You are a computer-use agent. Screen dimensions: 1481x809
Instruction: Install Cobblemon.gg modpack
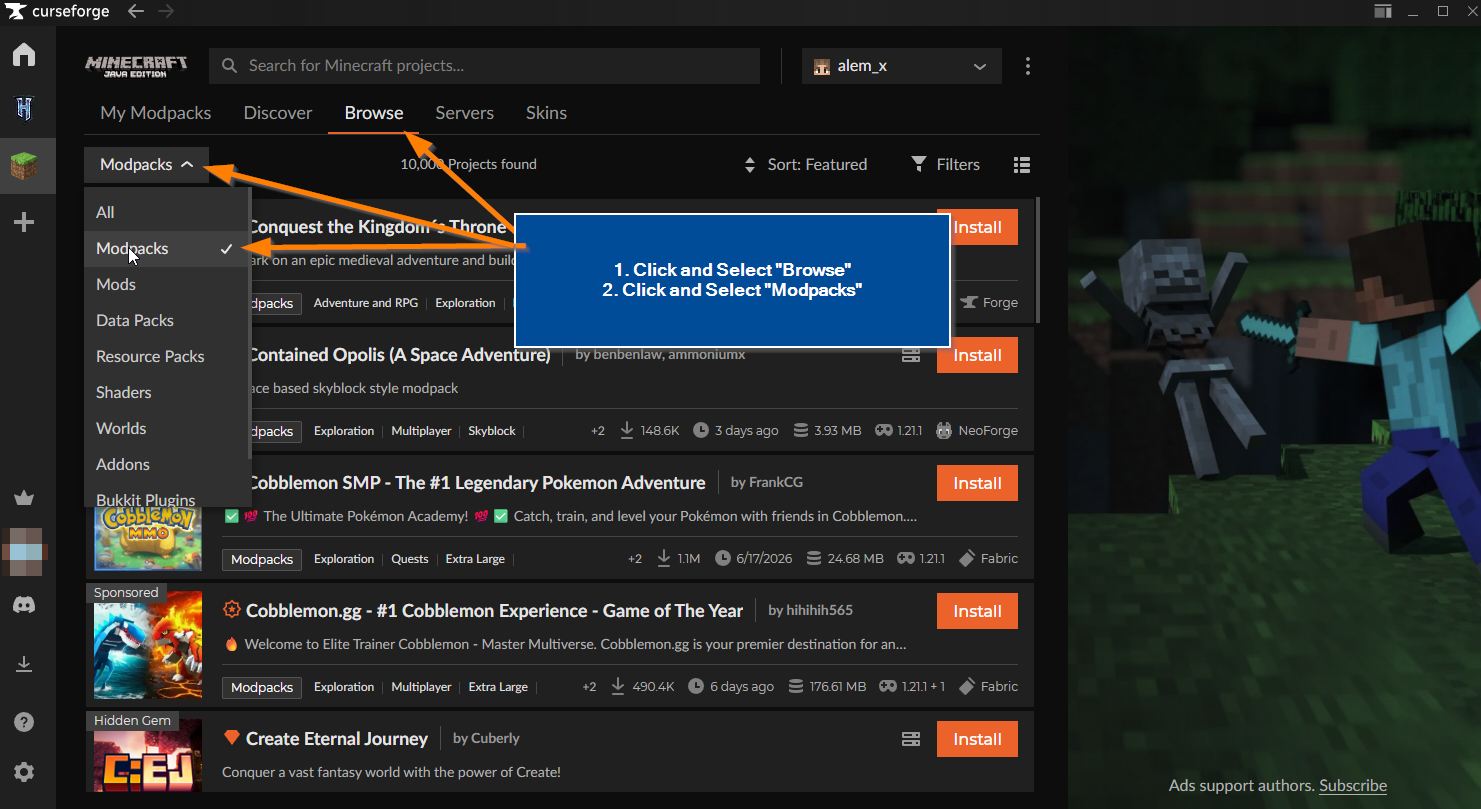[x=977, y=611]
